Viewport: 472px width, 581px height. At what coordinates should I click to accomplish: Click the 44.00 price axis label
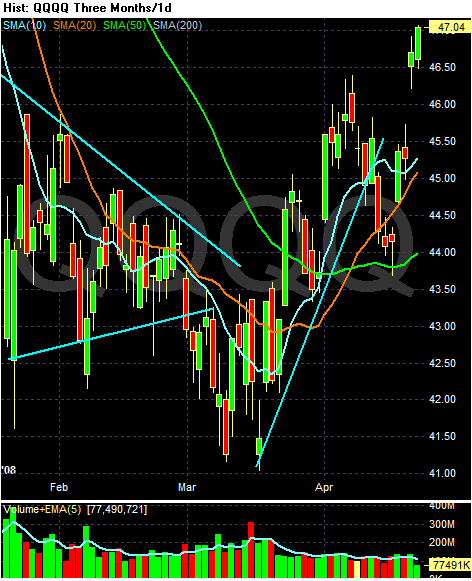(442, 252)
